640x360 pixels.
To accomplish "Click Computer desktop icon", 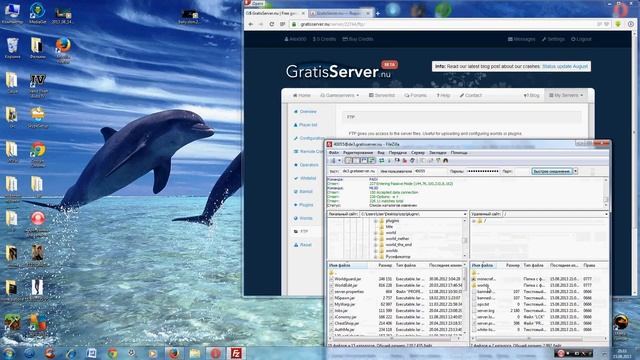I will (12, 13).
